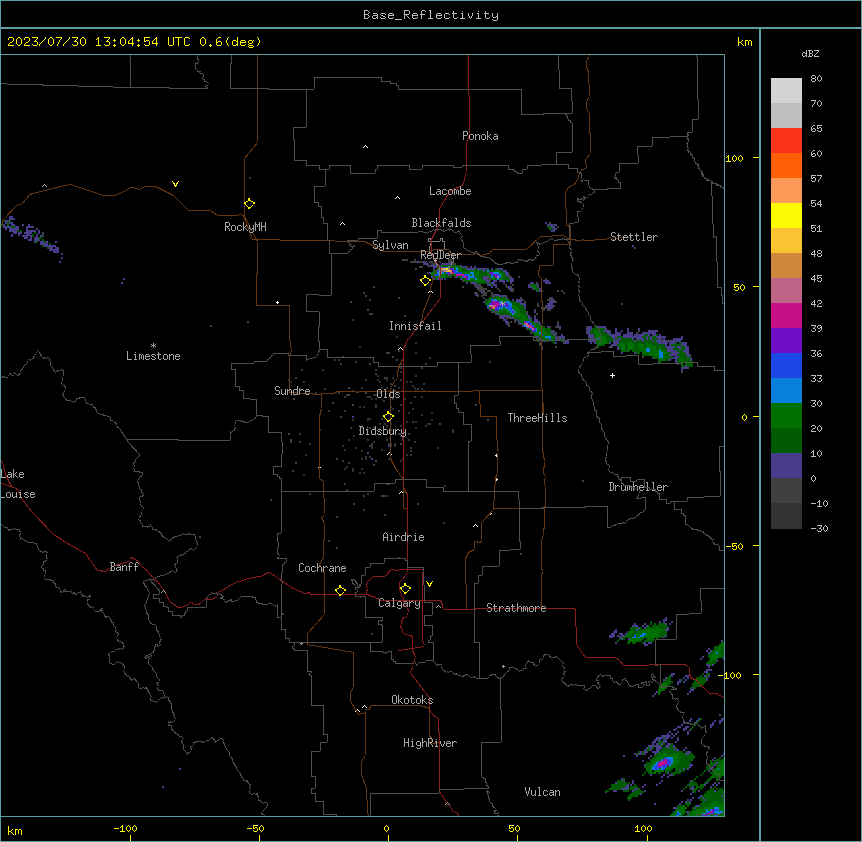Click the Sylvan label

pyautogui.click(x=390, y=245)
